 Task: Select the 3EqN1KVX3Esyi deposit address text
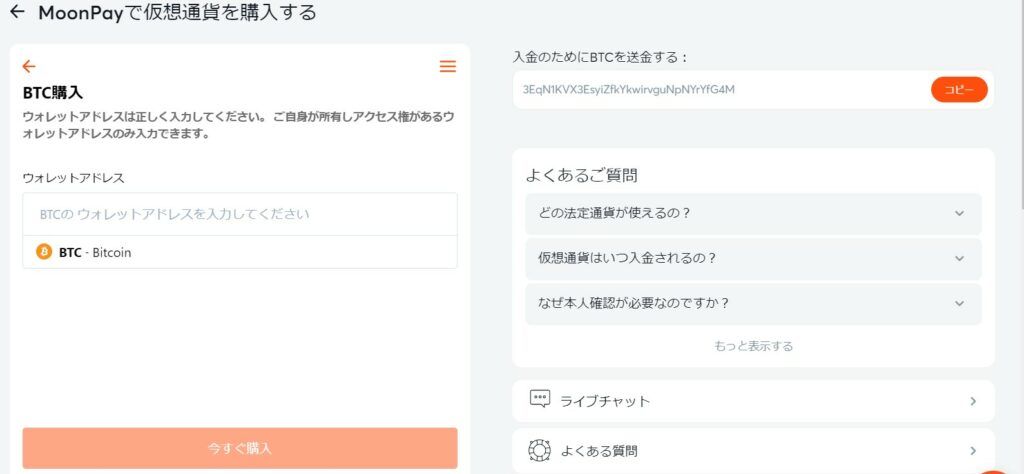click(x=628, y=89)
